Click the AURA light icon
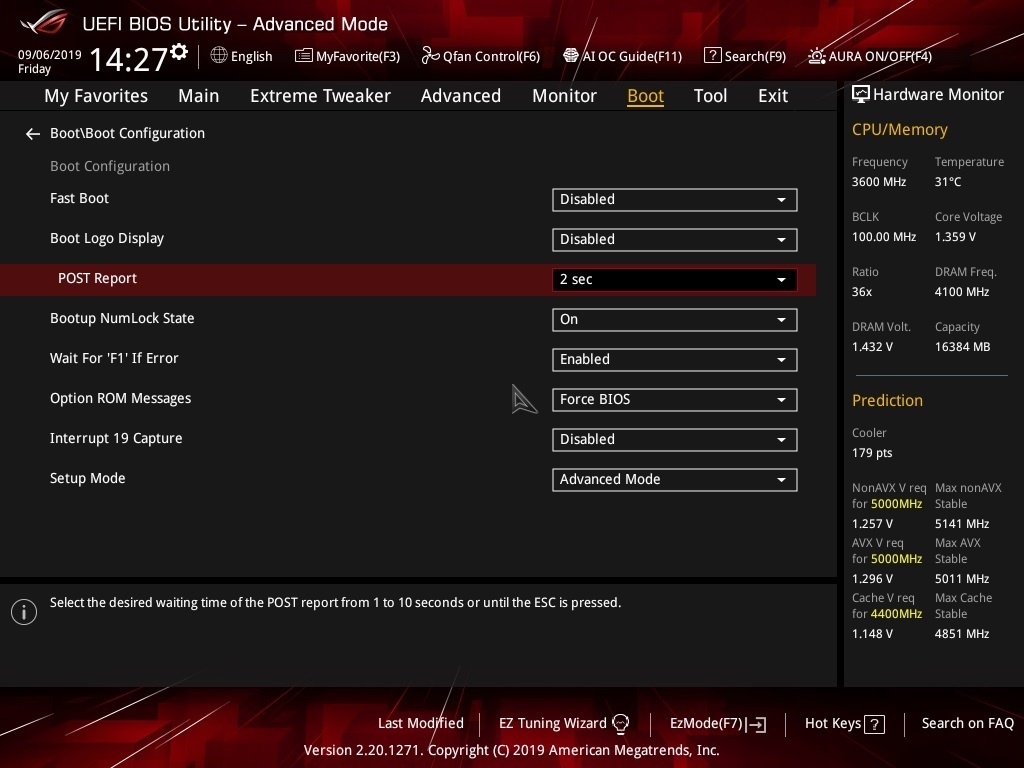The width and height of the screenshot is (1024, 768). tap(816, 56)
